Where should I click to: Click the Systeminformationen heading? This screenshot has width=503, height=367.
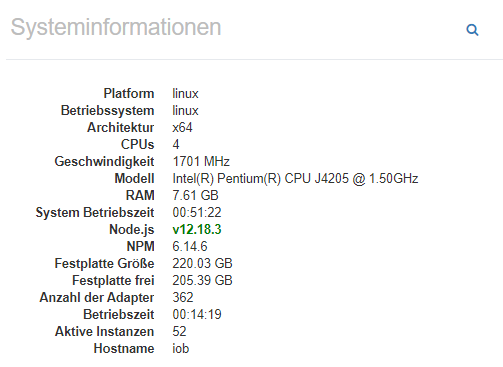point(116,28)
